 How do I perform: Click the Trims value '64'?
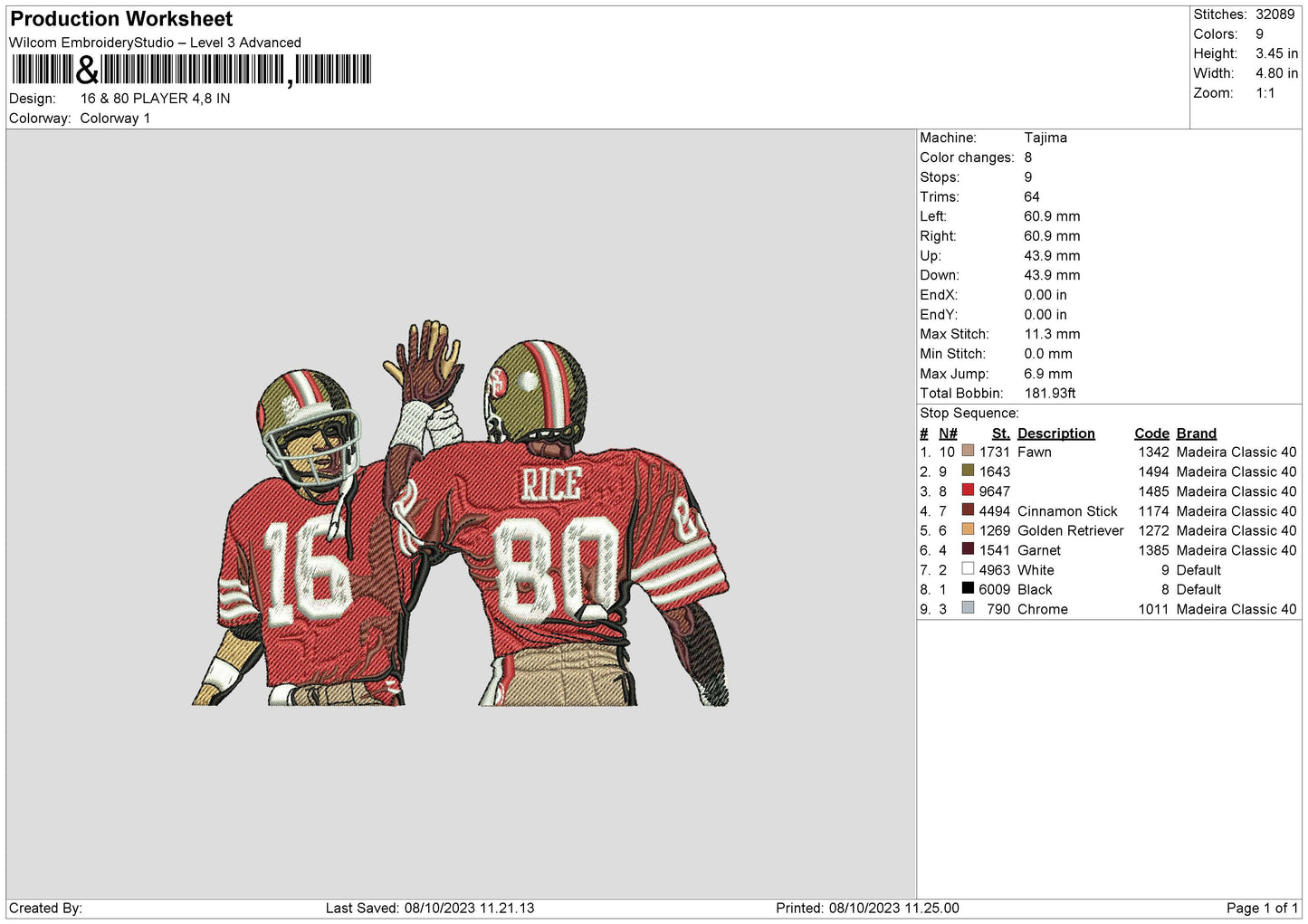click(1032, 196)
